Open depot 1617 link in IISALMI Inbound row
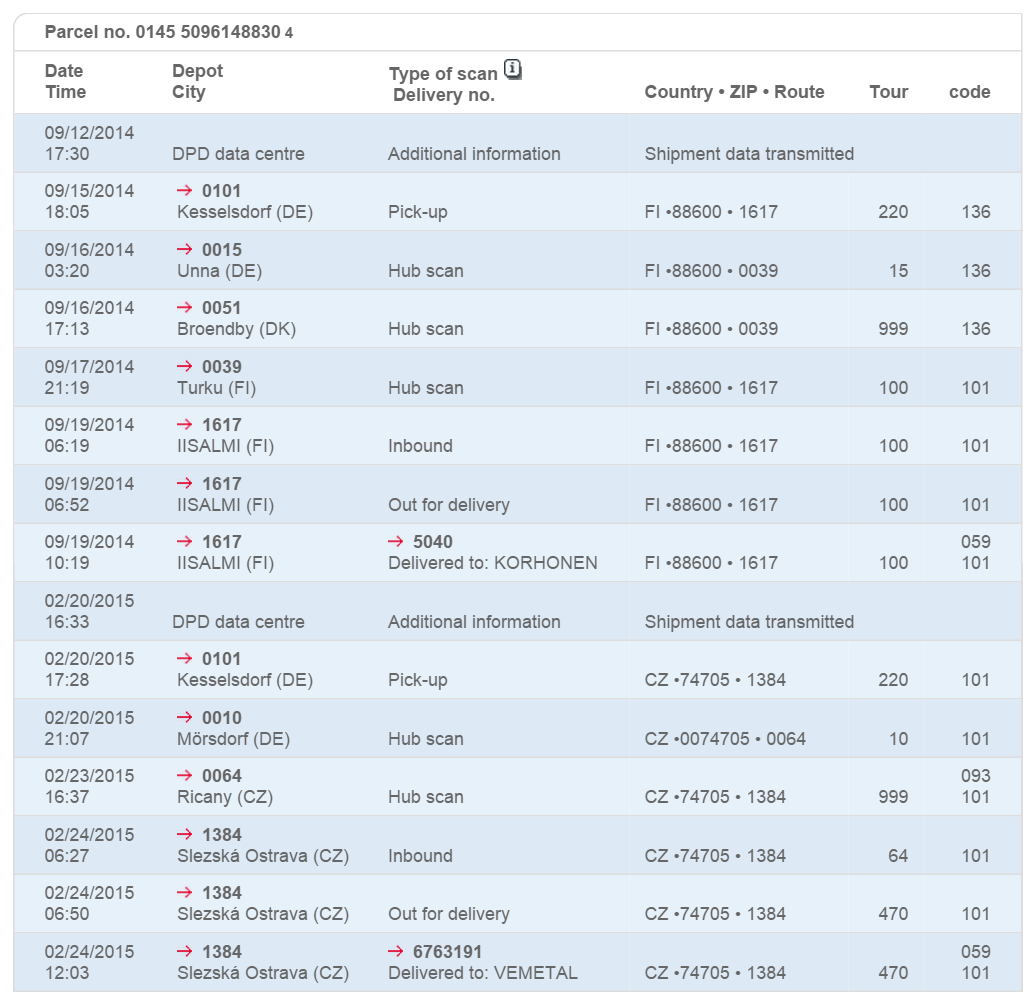1036x1004 pixels. (x=221, y=425)
